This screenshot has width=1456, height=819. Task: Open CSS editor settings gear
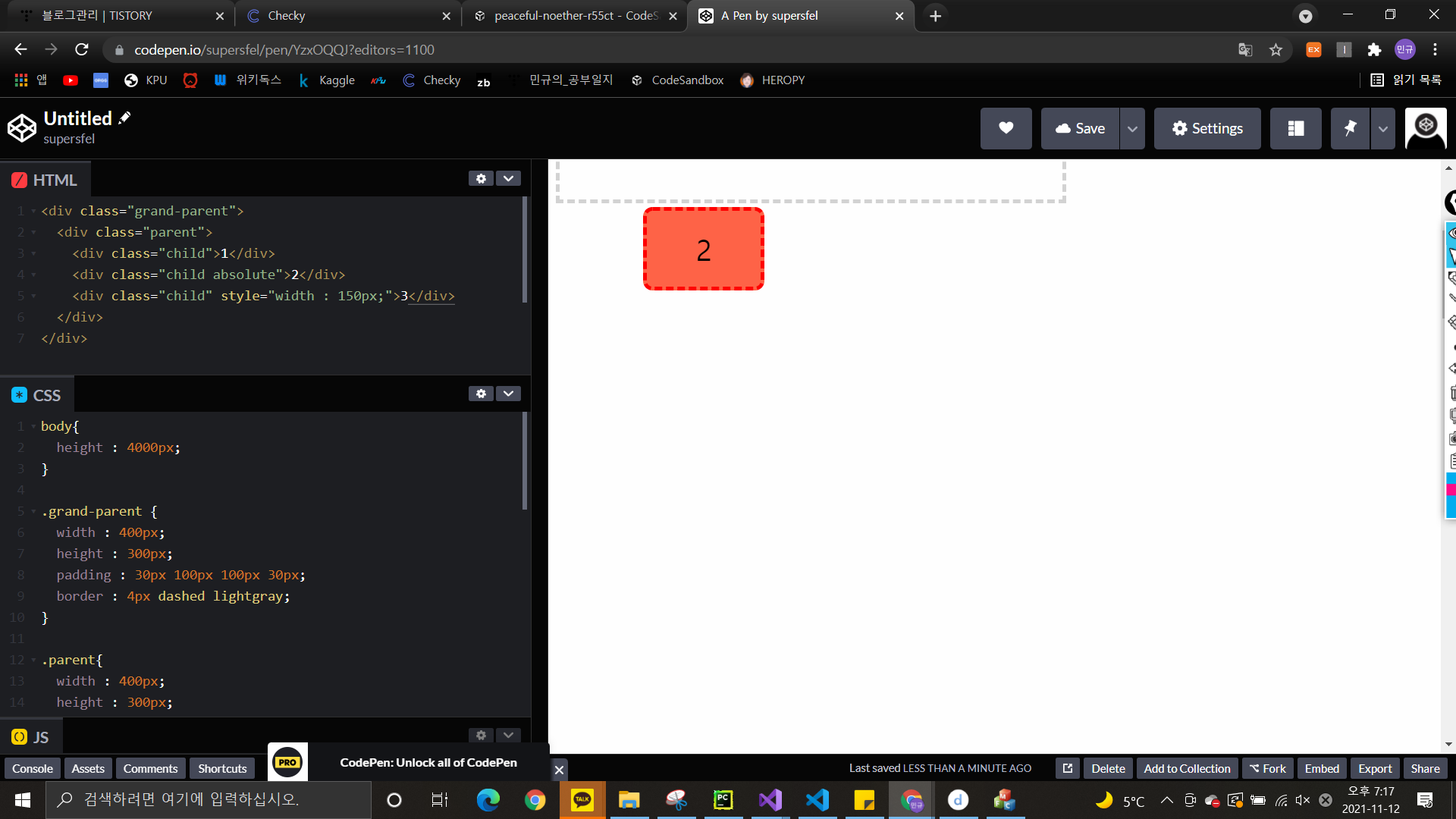(x=481, y=394)
